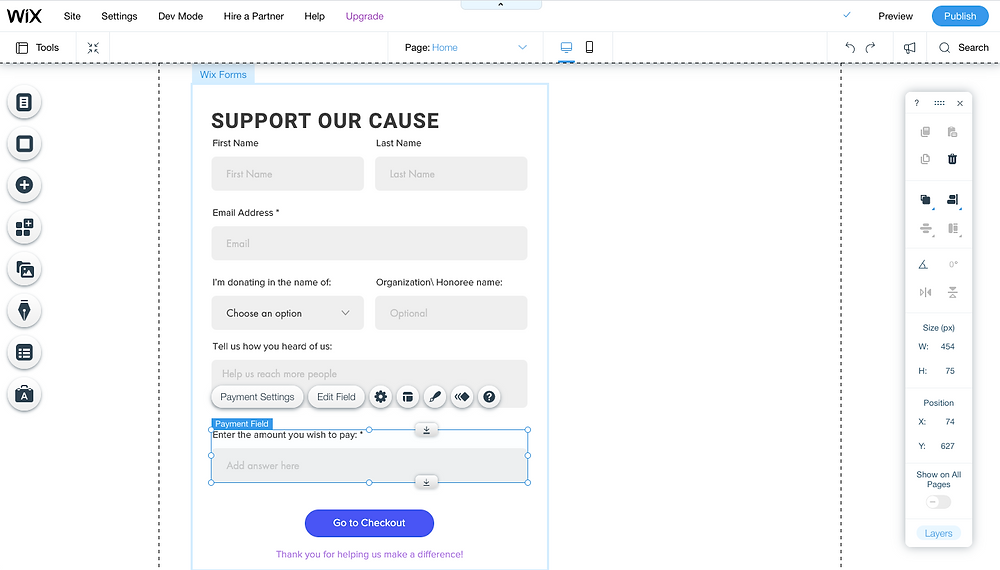Screen dimensions: 1000x570
Task: Click the Thank you for helping message text
Action: click(369, 554)
